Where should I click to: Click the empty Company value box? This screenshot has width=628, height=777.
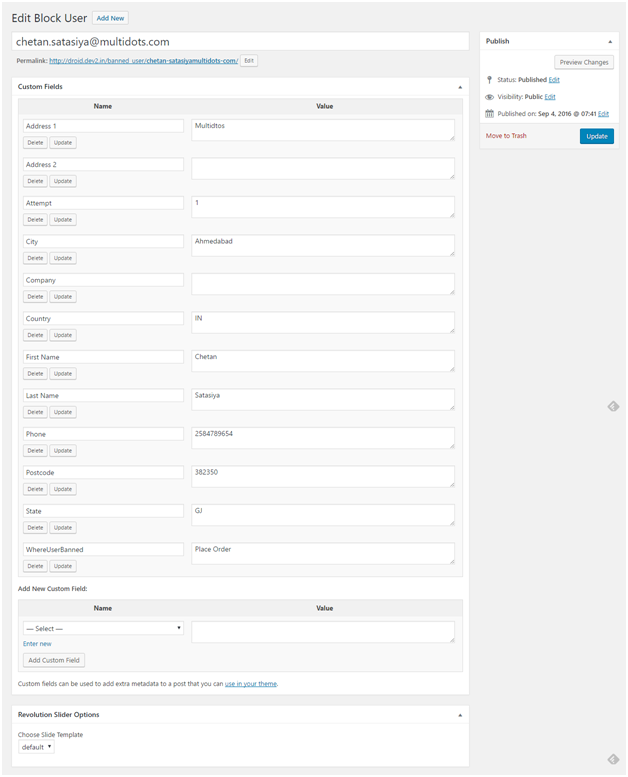click(323, 284)
